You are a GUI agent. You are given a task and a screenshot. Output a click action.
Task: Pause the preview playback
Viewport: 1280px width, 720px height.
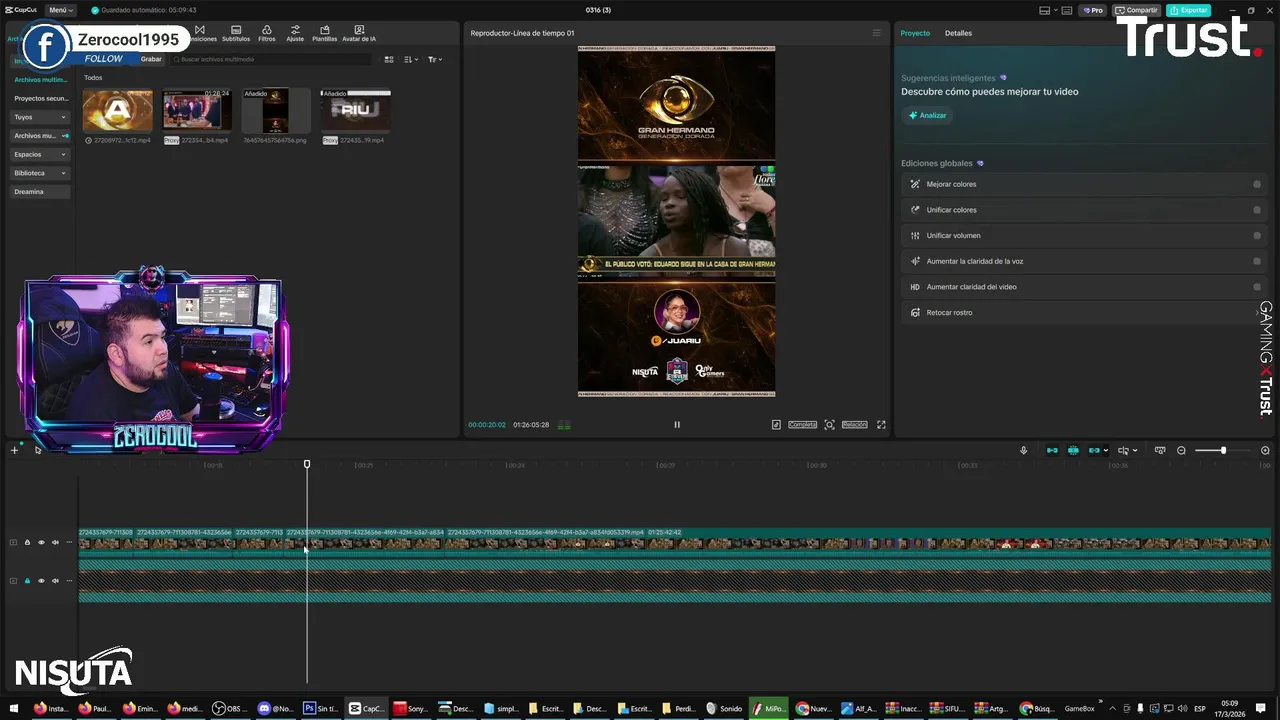677,425
